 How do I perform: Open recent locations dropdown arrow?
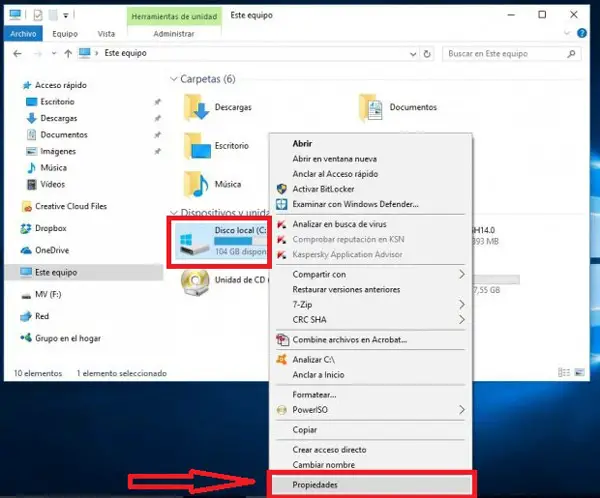(x=54, y=54)
